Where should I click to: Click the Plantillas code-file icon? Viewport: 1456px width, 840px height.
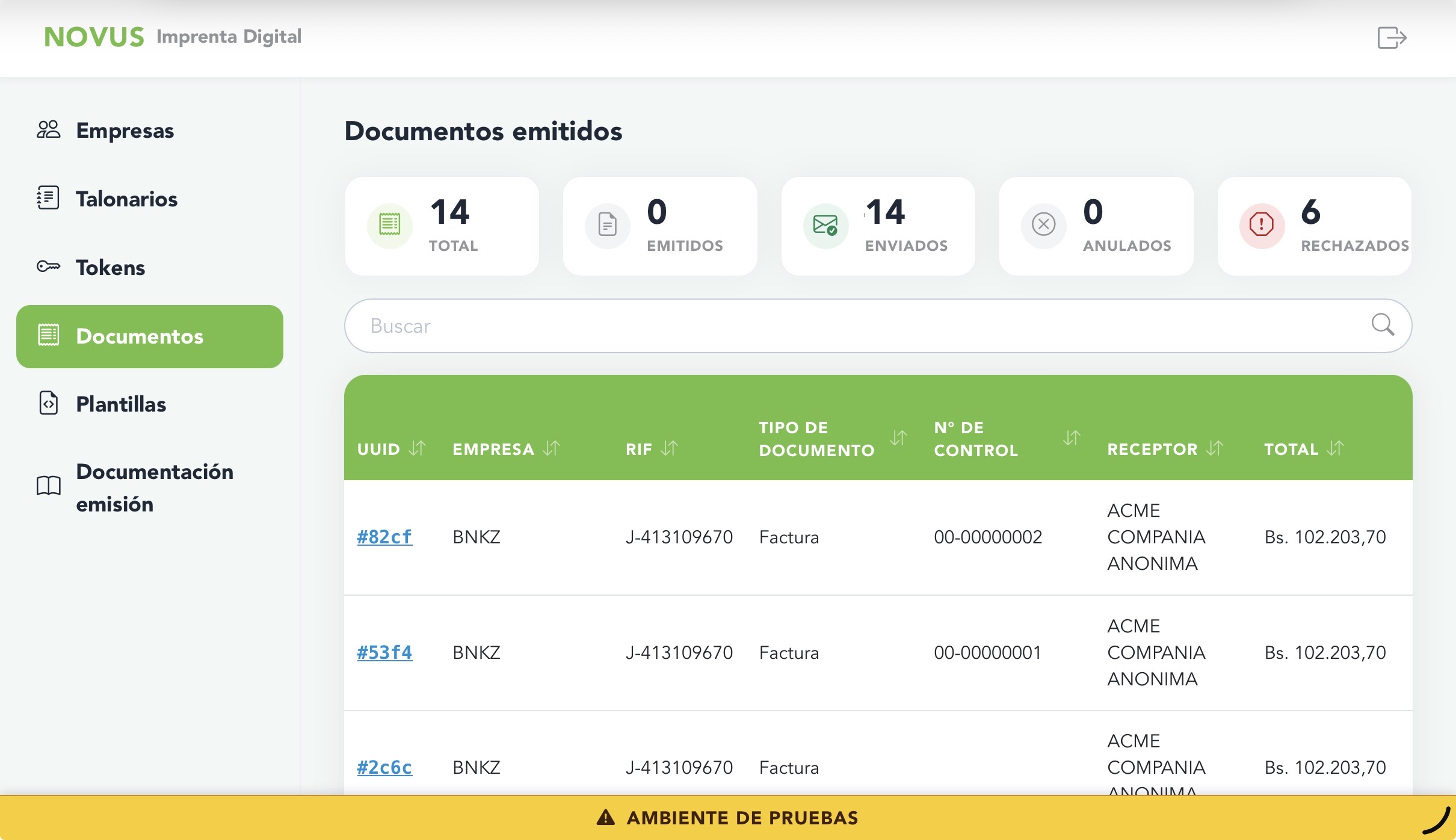[x=49, y=403]
